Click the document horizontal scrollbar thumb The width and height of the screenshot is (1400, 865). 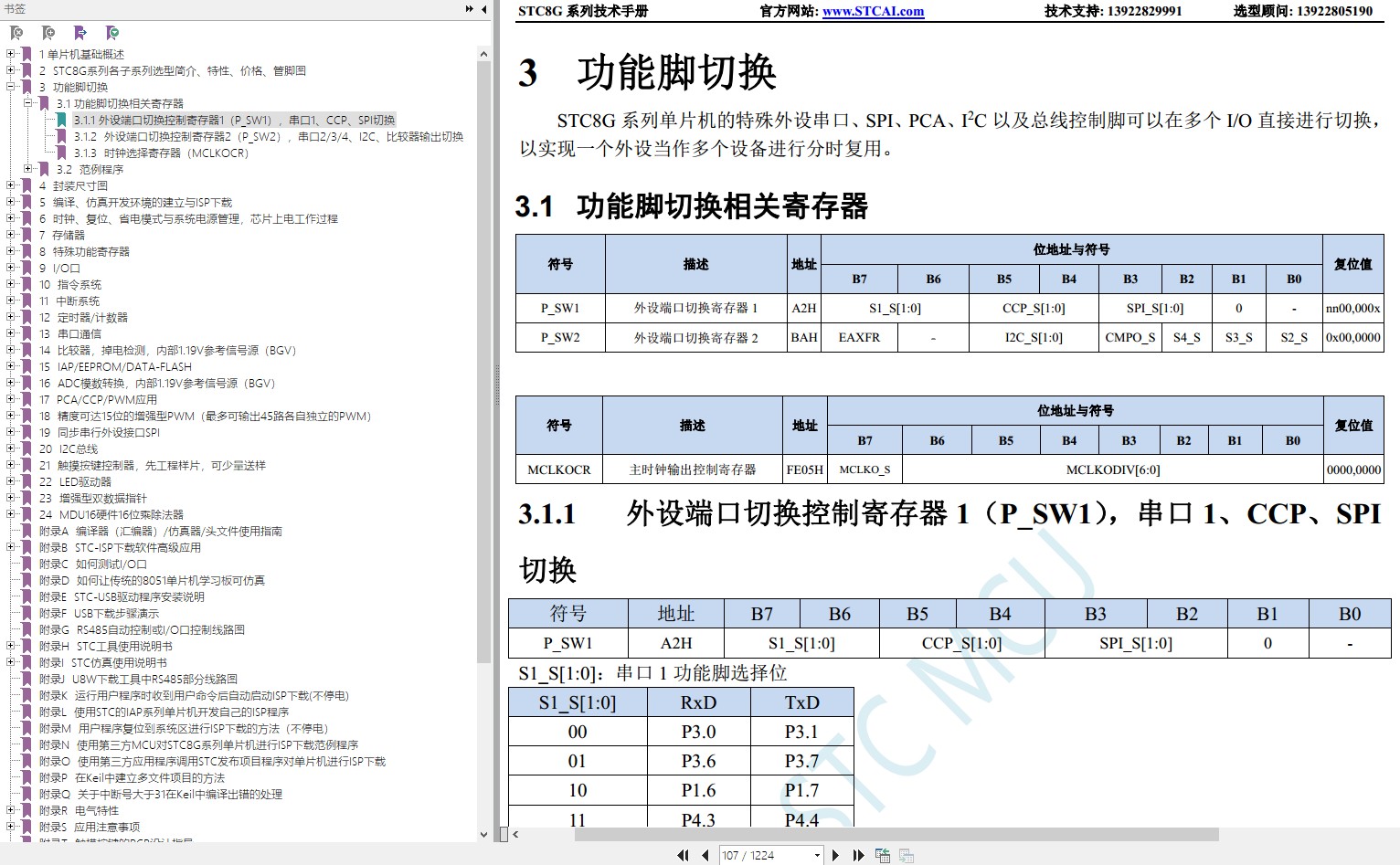point(896,834)
